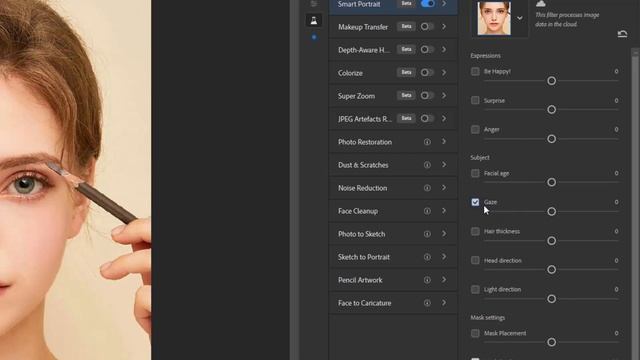Uncheck the Gaze checkbox

[475, 202]
